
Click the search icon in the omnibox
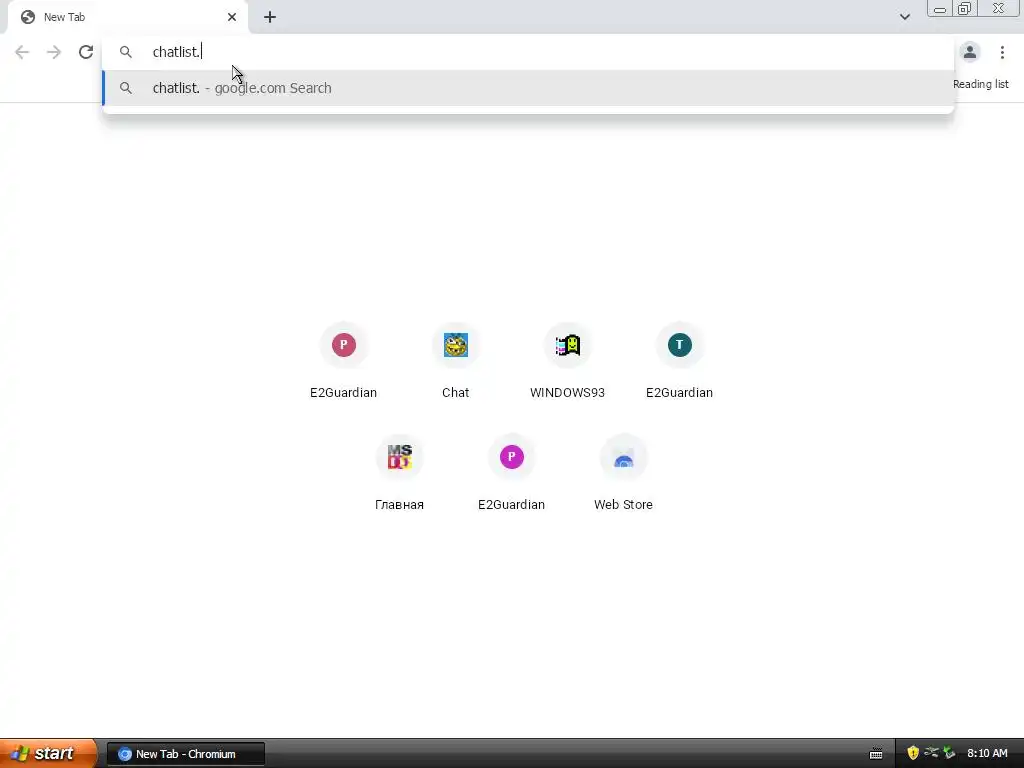pyautogui.click(x=125, y=52)
